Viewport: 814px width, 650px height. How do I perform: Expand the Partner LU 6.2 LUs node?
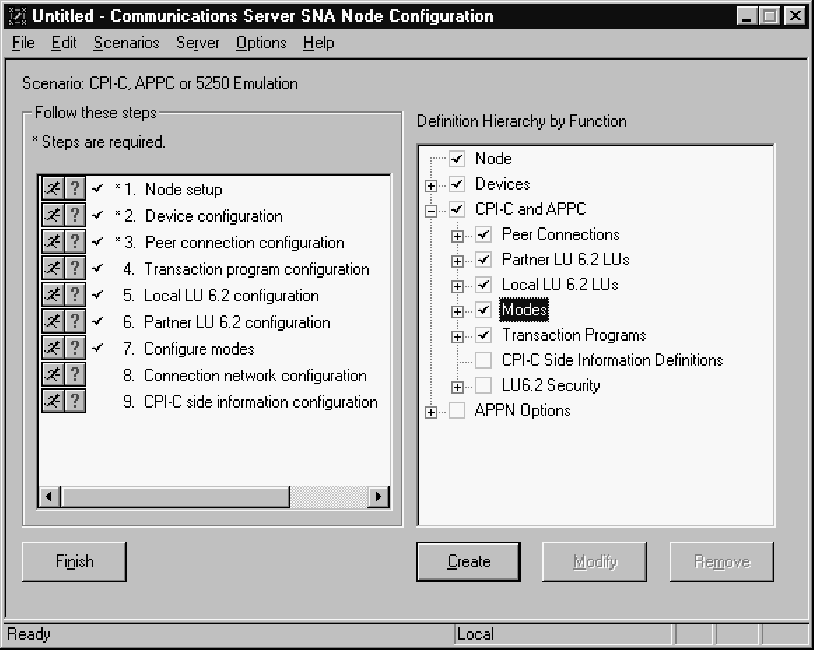tap(457, 261)
